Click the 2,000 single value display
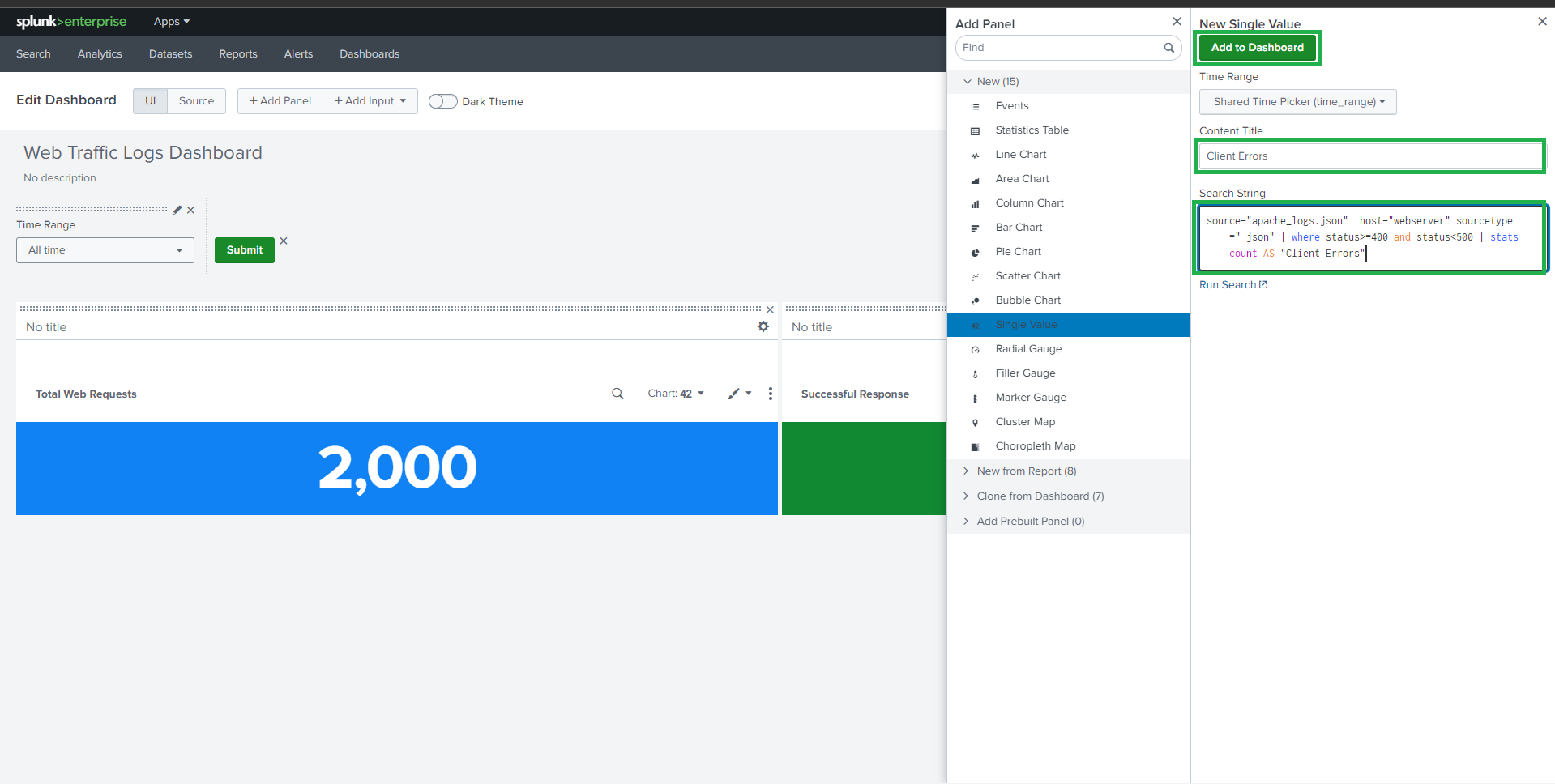Image resolution: width=1555 pixels, height=784 pixels. point(397,468)
